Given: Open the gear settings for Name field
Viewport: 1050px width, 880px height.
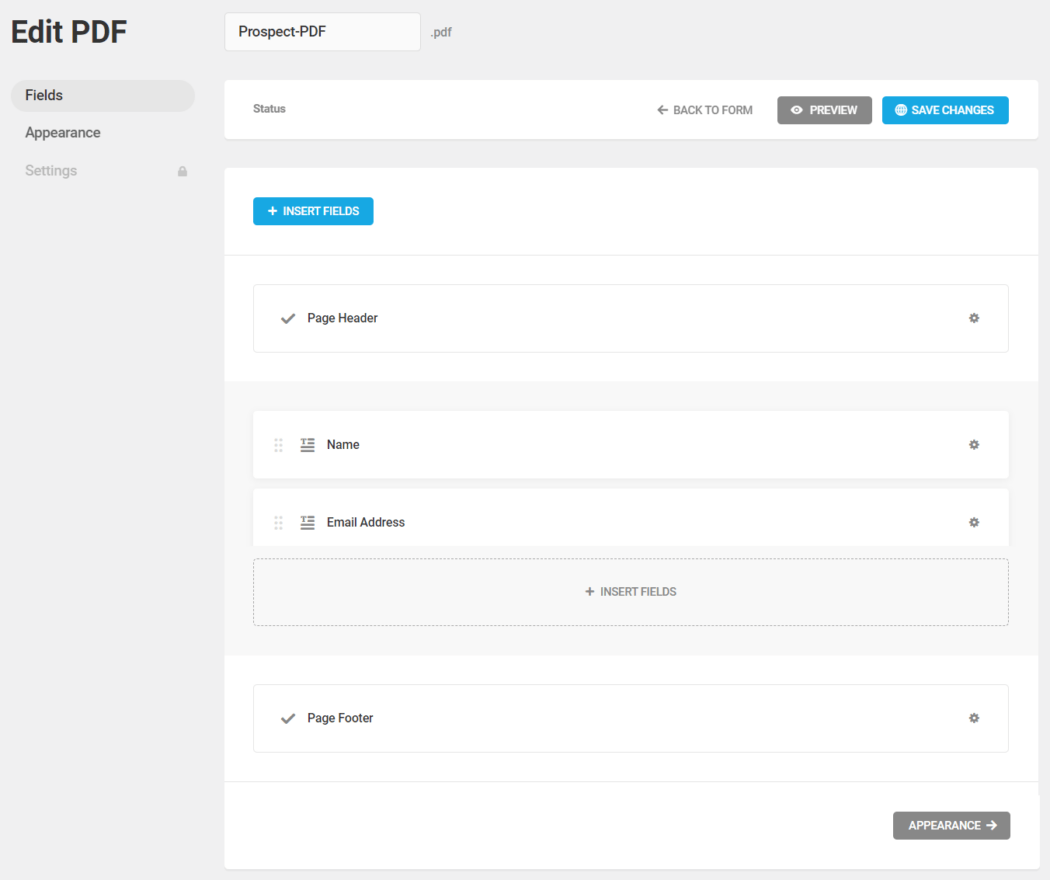Looking at the screenshot, I should pos(973,444).
